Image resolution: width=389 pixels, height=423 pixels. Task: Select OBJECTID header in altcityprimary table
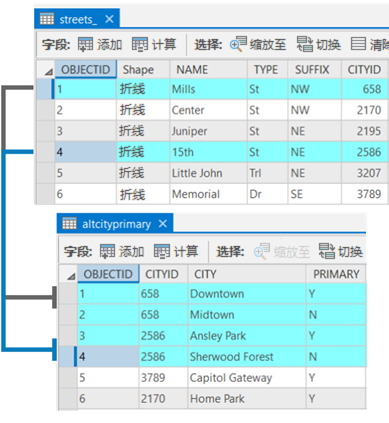pyautogui.click(x=108, y=274)
